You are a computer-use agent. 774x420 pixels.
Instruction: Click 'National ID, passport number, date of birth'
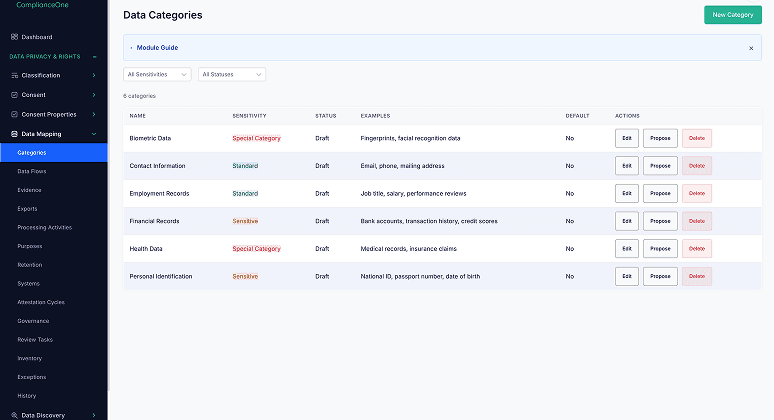click(x=420, y=276)
